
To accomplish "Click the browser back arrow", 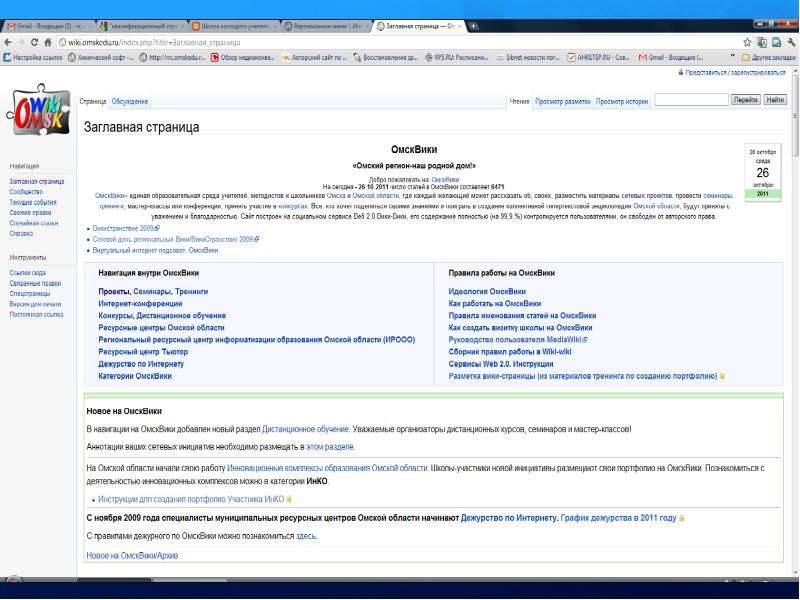I will 8,42.
